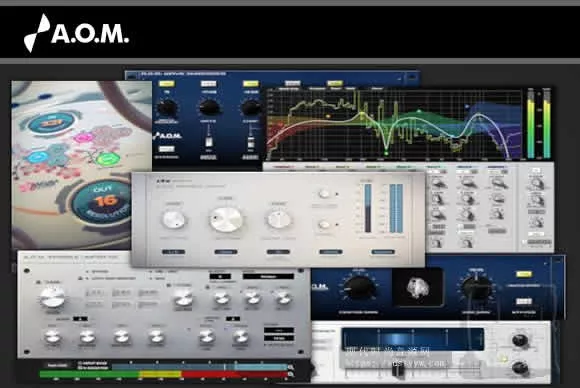
Task: Click the pink round button on the circular plugin
Action: (84, 138)
